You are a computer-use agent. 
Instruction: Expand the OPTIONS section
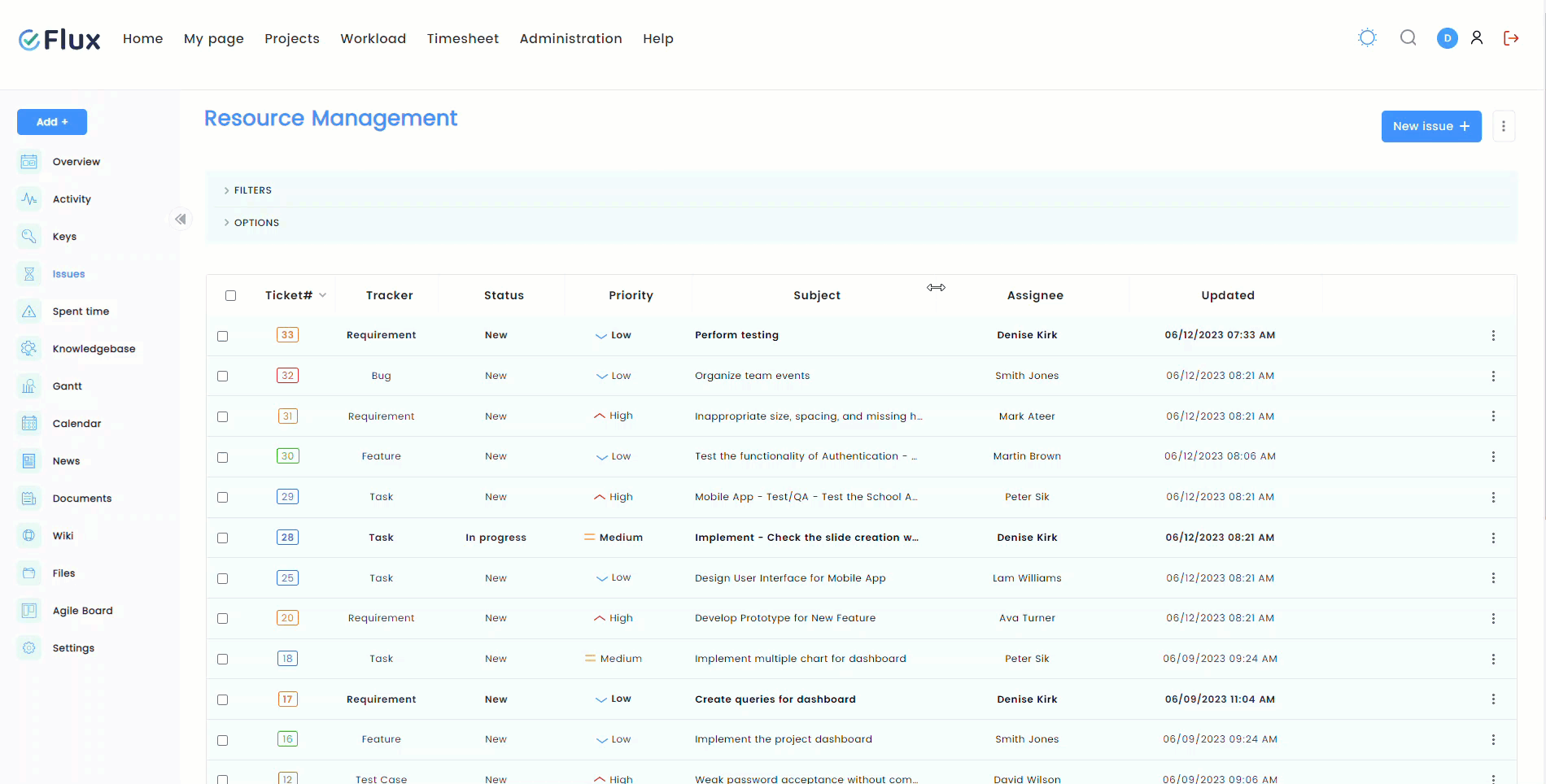255,223
